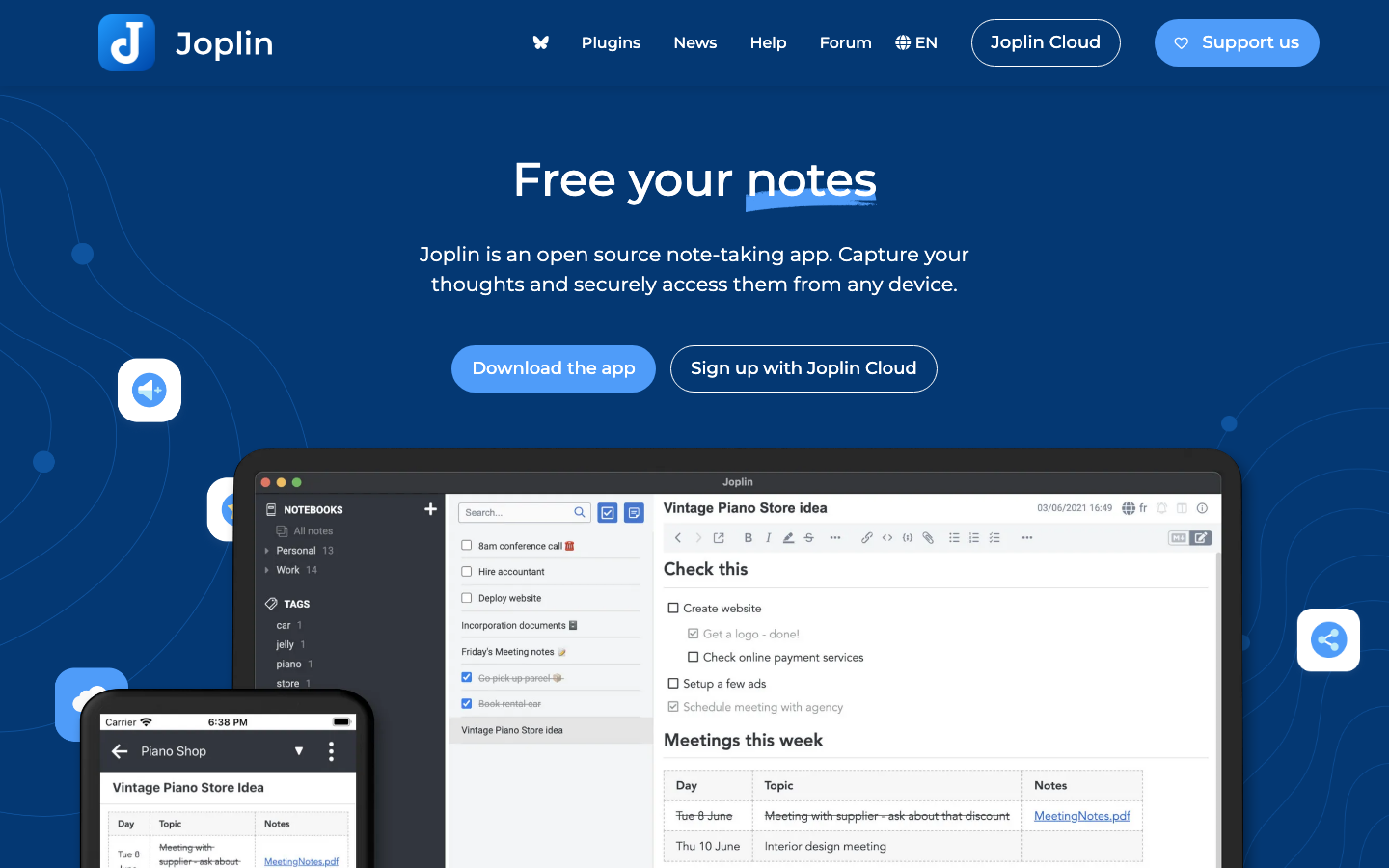Mark 8am conference call as done
Viewport: 1389px width, 868px height.
pyautogui.click(x=466, y=545)
